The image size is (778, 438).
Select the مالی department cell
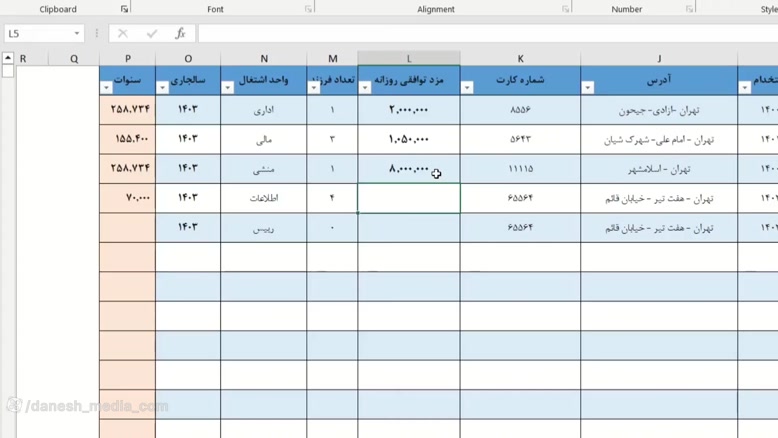264,139
